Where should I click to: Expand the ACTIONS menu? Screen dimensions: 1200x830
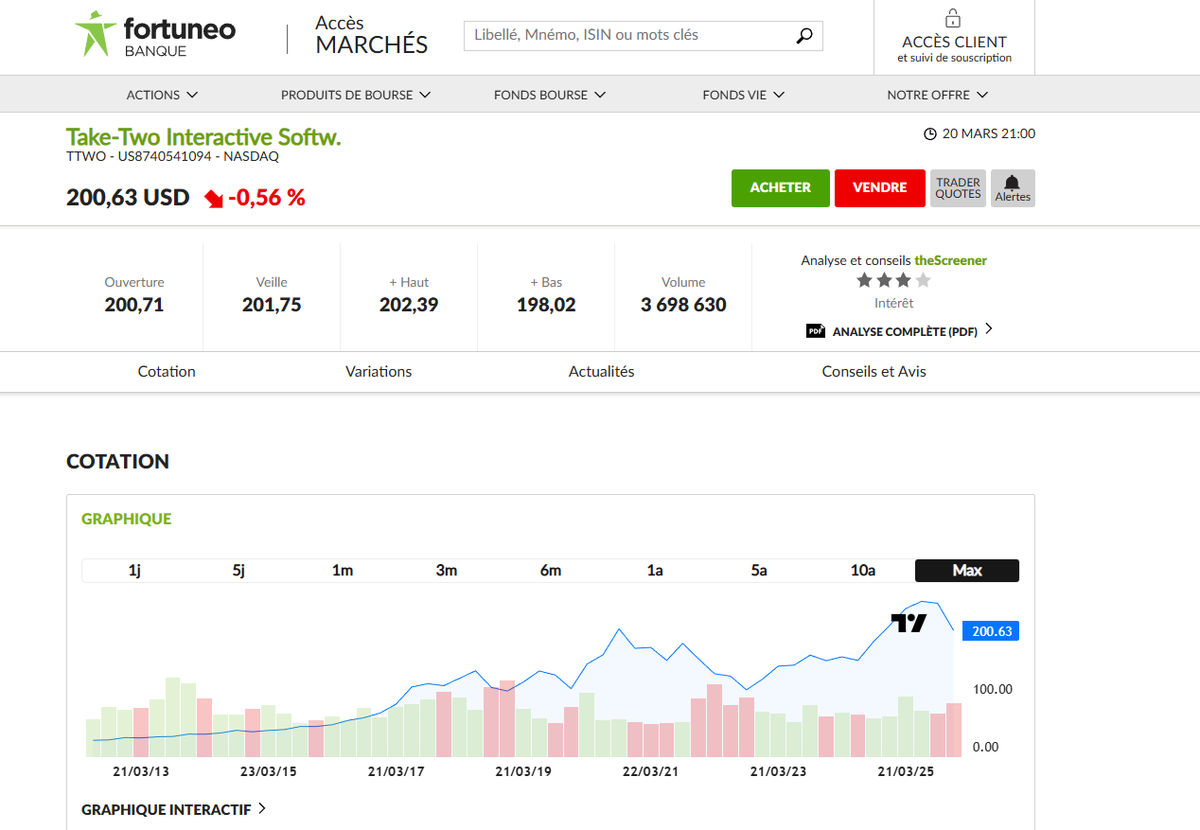coord(162,95)
